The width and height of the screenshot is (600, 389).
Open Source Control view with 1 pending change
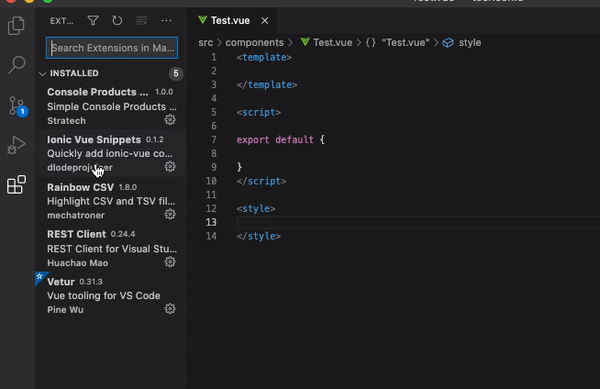18,106
